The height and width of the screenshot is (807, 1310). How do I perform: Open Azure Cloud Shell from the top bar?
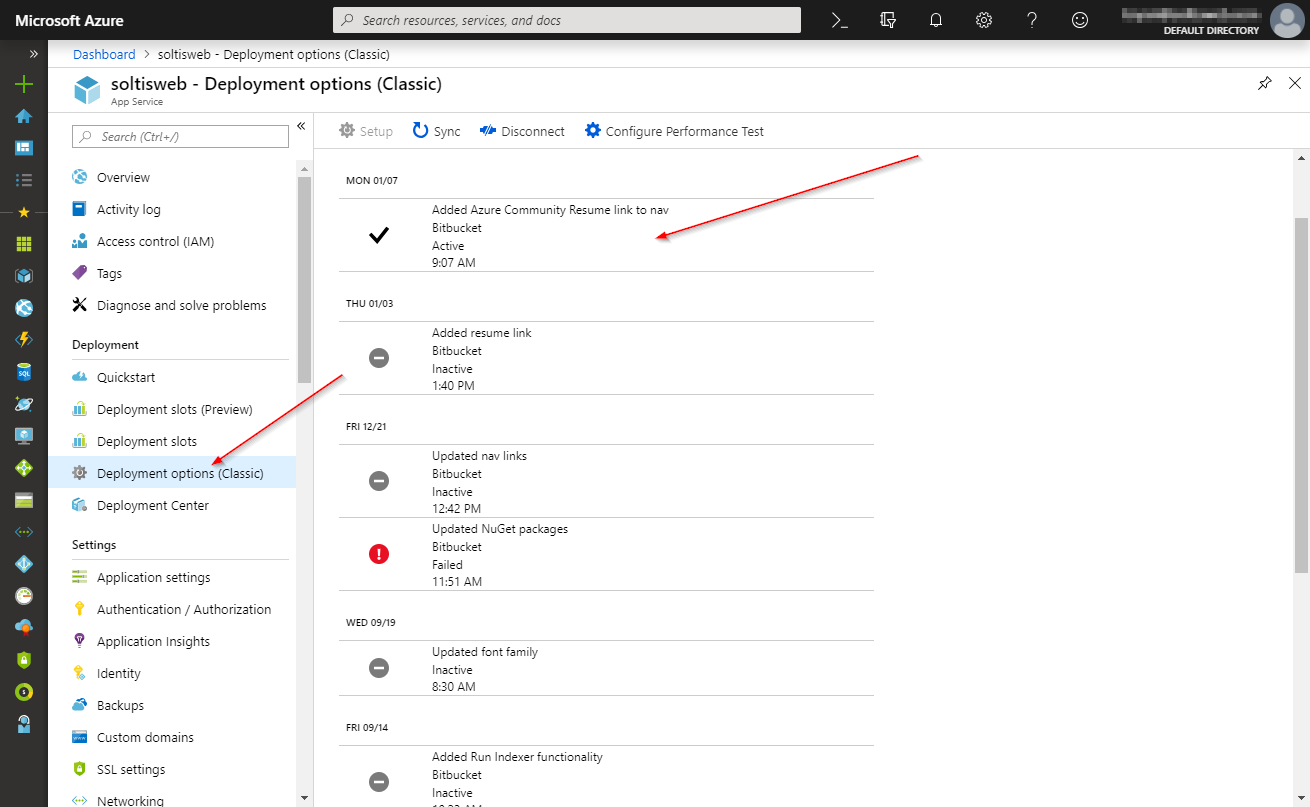point(839,20)
